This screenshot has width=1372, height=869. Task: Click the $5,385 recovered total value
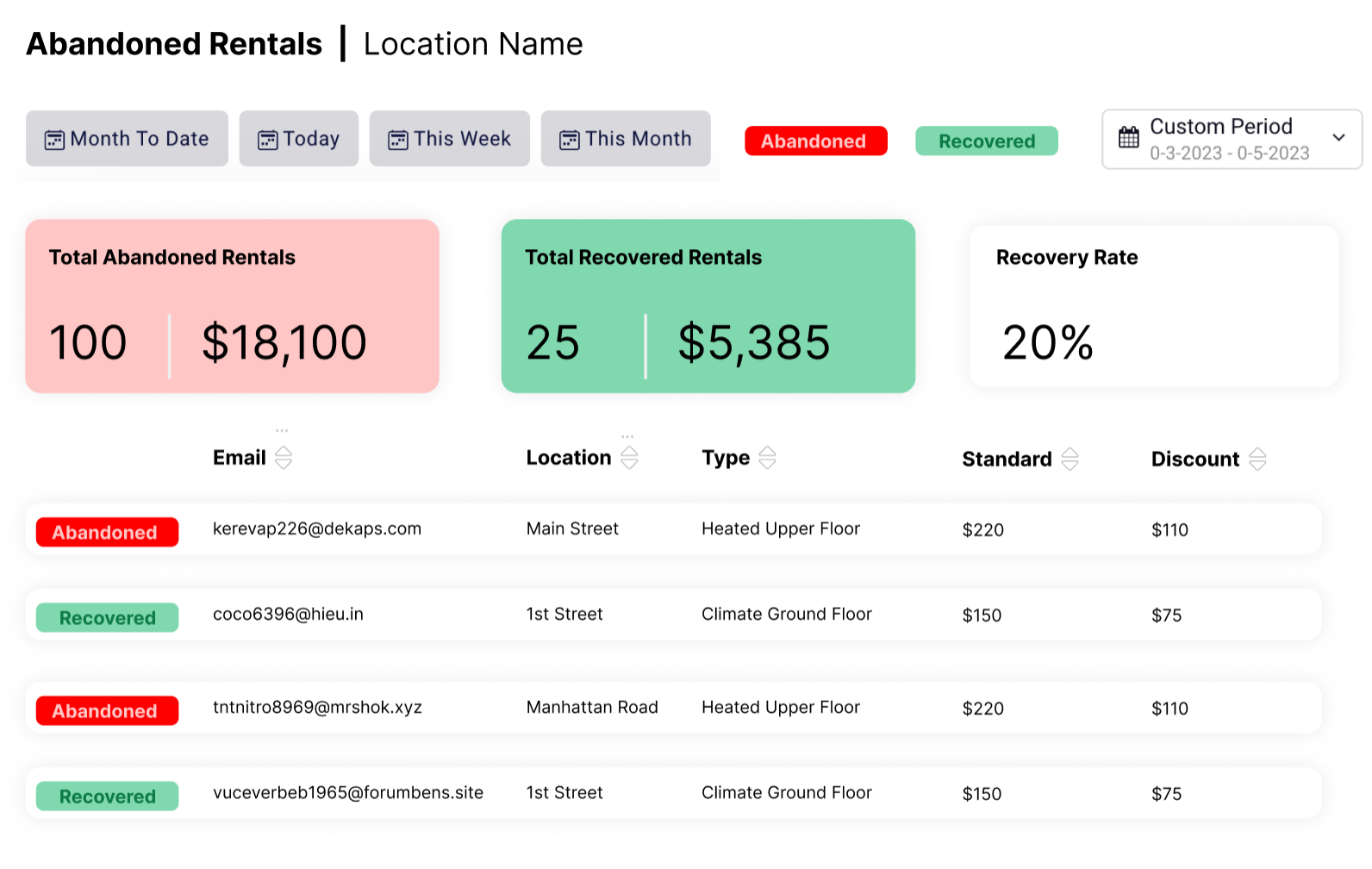[x=754, y=342]
